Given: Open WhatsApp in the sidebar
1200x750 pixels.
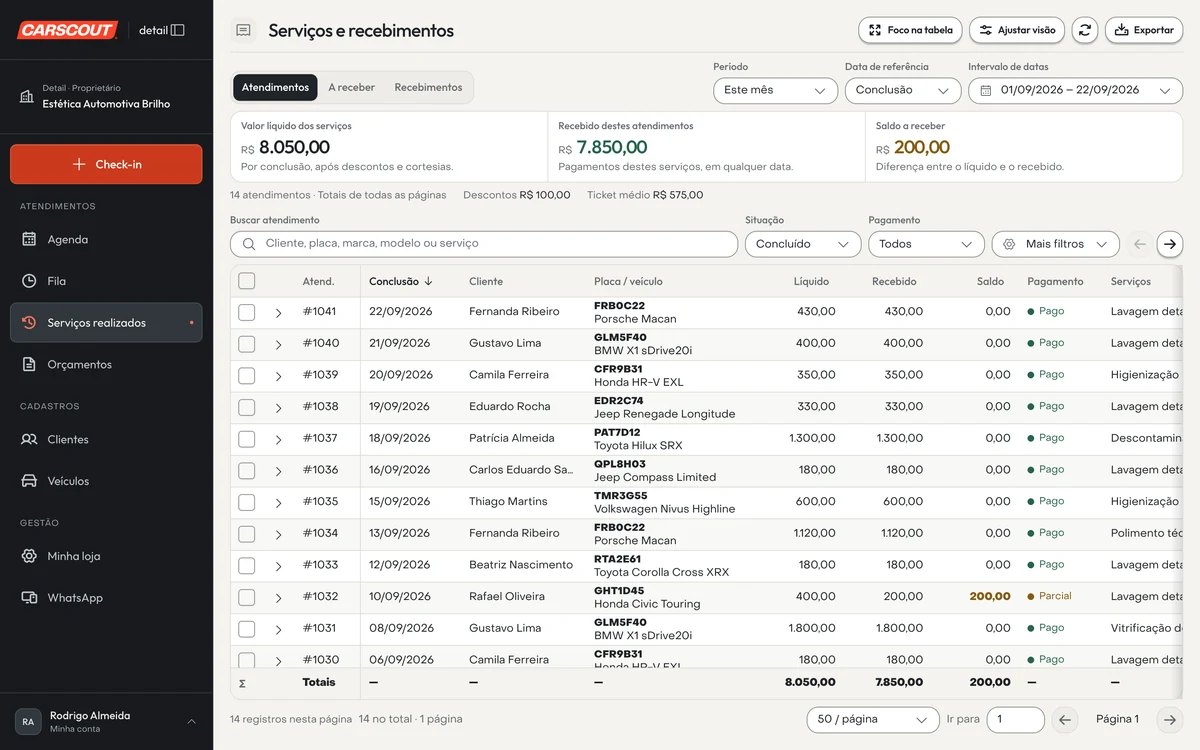Looking at the screenshot, I should pyautogui.click(x=106, y=598).
